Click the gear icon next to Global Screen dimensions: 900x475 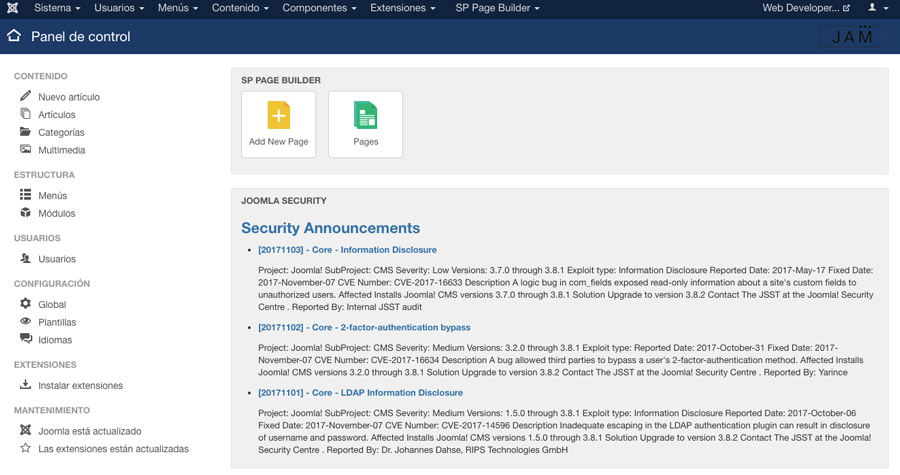pyautogui.click(x=25, y=303)
